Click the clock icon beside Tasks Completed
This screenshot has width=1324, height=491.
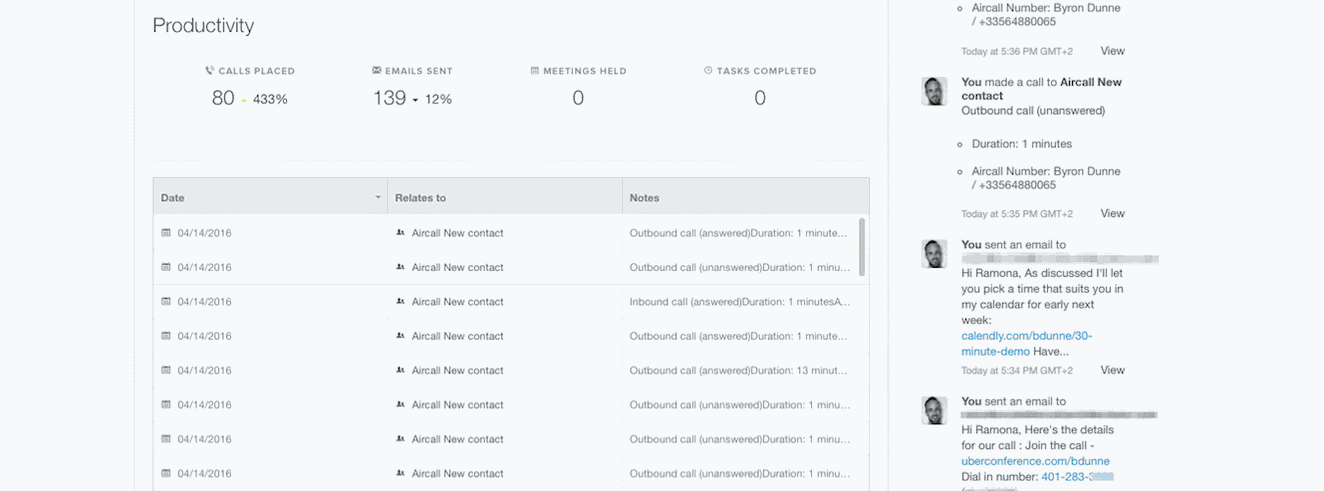pyautogui.click(x=708, y=71)
